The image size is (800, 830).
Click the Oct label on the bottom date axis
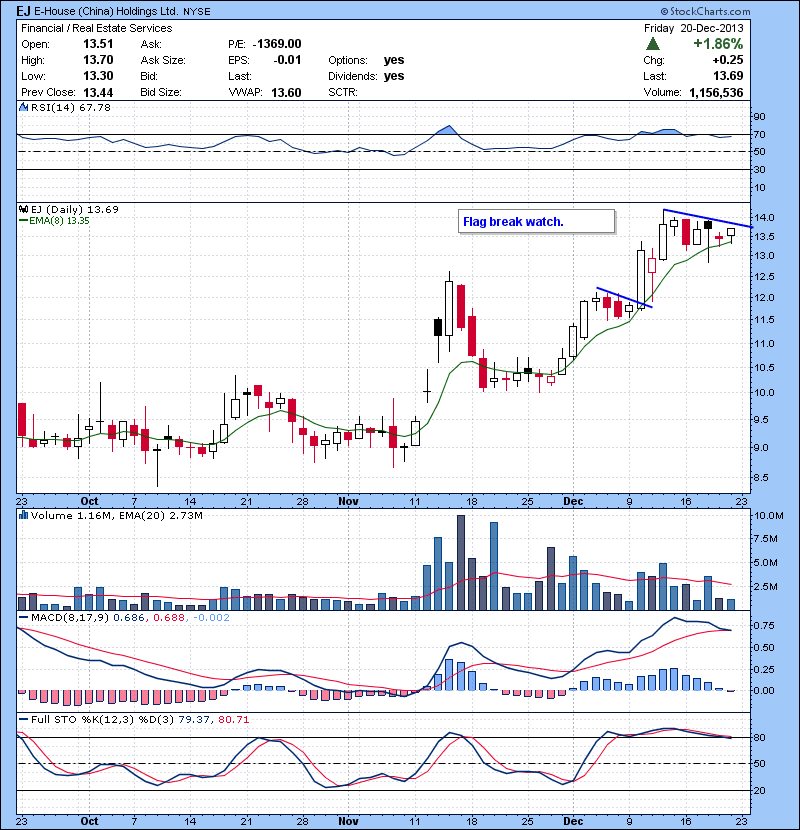tap(89, 821)
